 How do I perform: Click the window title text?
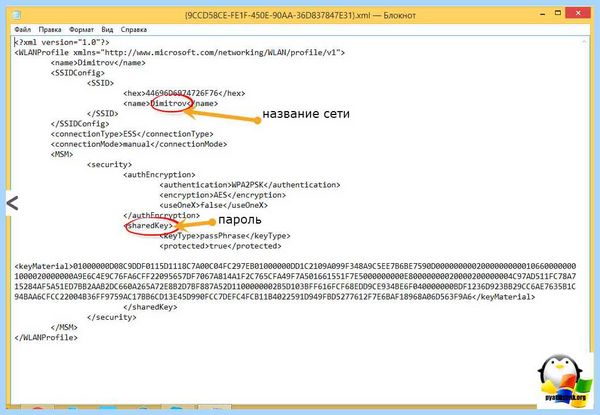point(300,15)
